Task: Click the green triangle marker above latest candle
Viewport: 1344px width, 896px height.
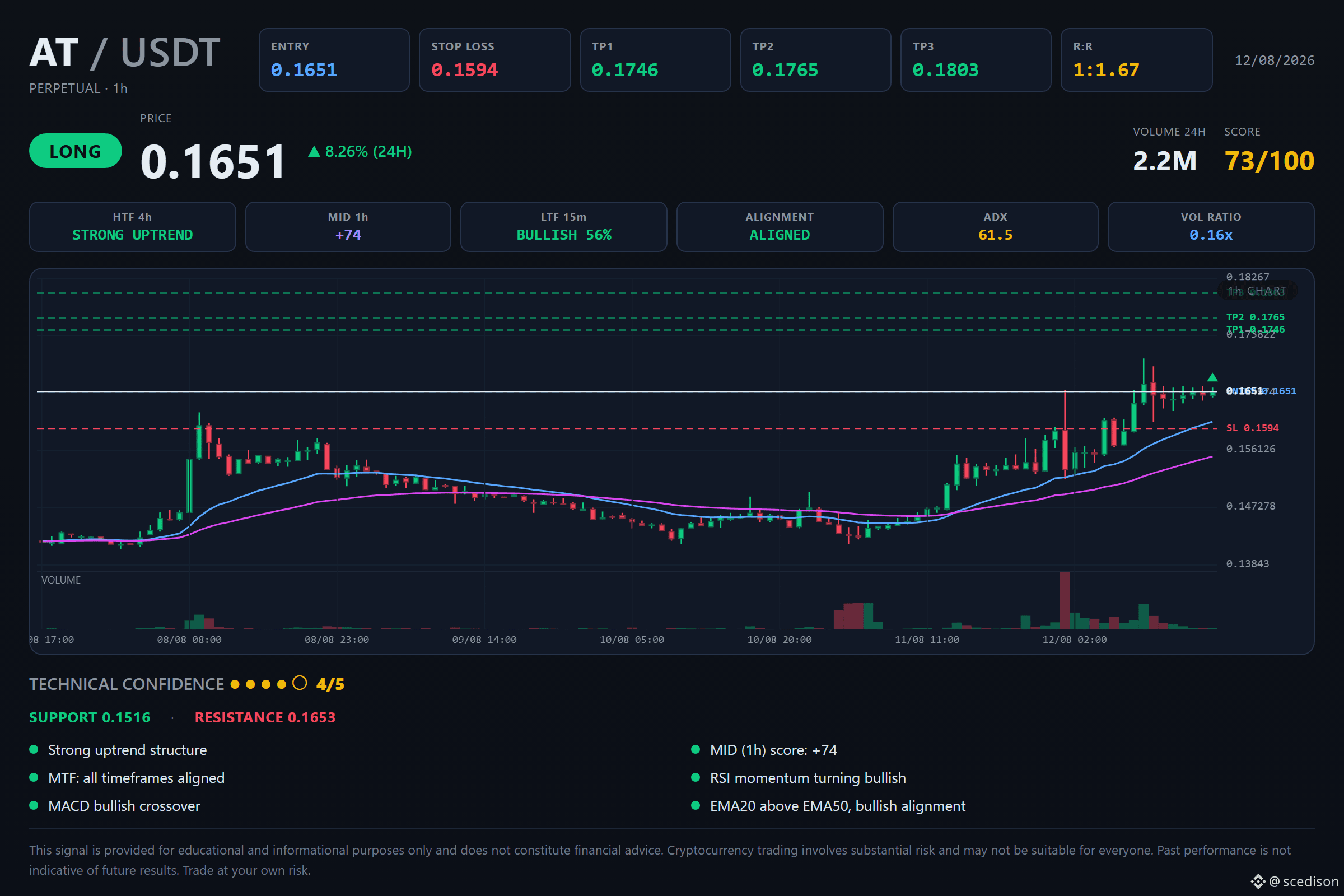Action: coord(1212,377)
